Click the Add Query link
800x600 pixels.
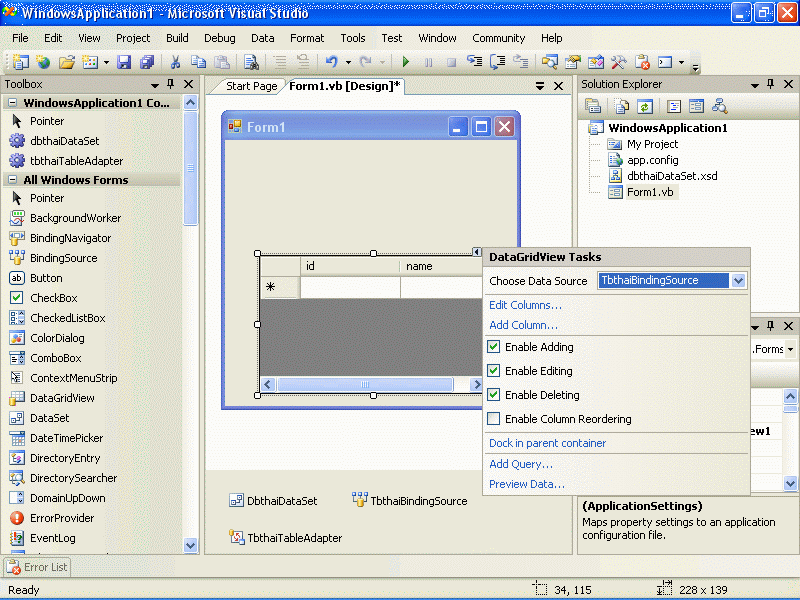520,464
